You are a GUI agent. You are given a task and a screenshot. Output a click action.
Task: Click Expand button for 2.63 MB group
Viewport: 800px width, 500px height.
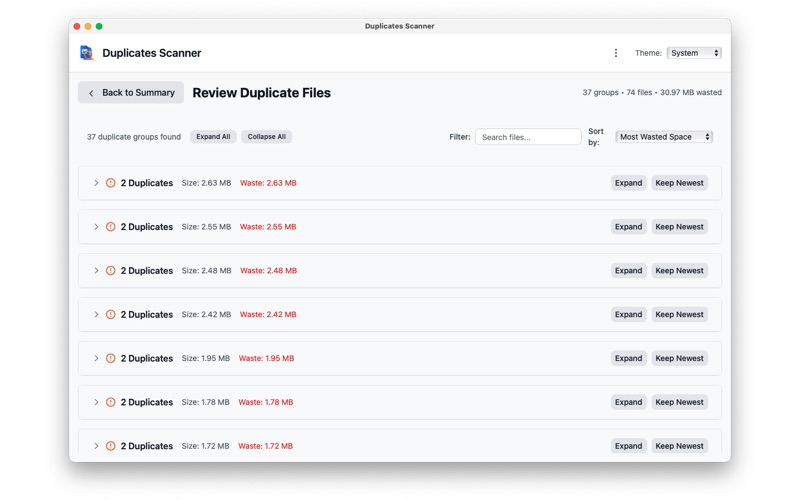coord(629,183)
